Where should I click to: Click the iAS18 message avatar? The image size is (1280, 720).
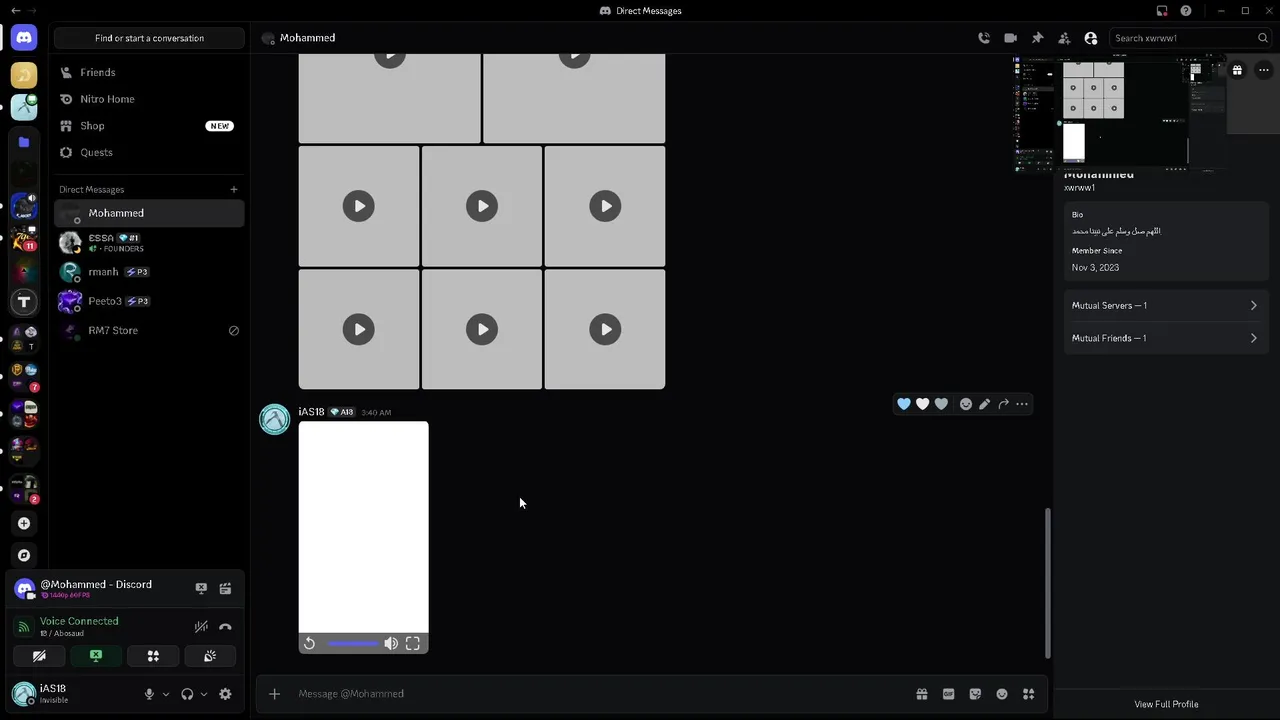[275, 419]
